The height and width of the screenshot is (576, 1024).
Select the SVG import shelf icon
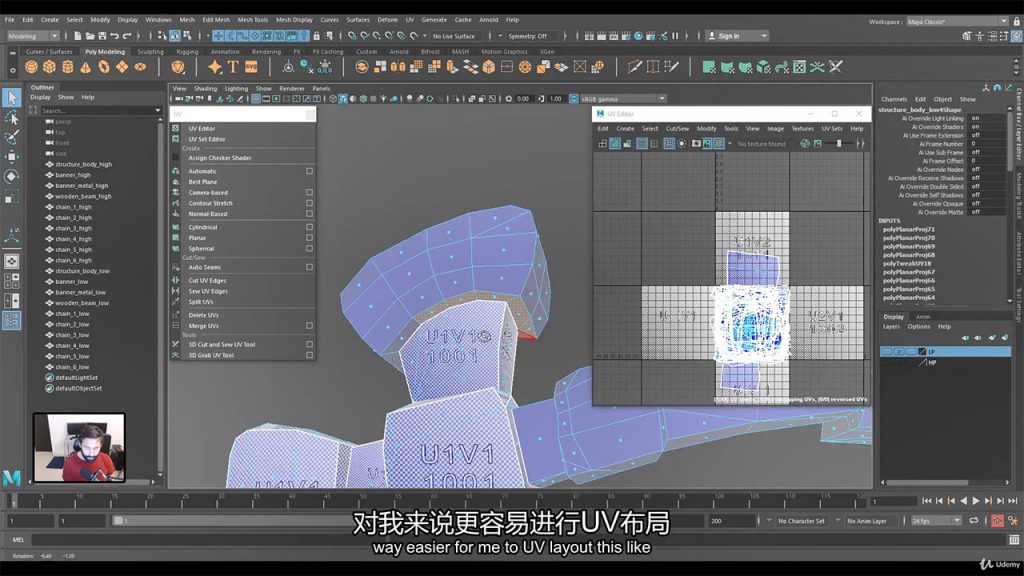click(251, 67)
